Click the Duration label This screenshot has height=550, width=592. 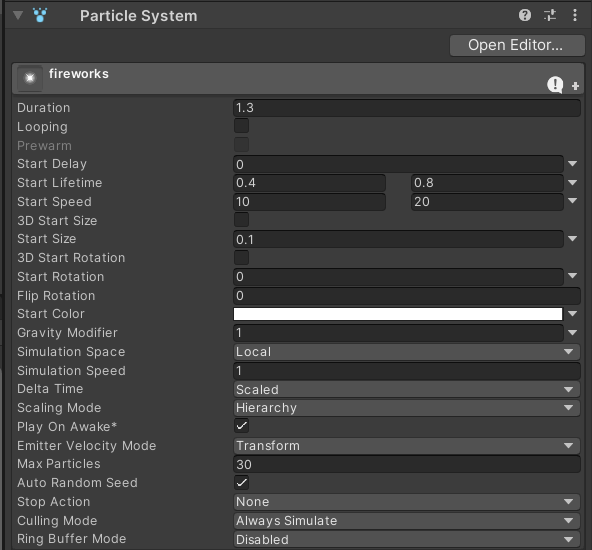44,108
